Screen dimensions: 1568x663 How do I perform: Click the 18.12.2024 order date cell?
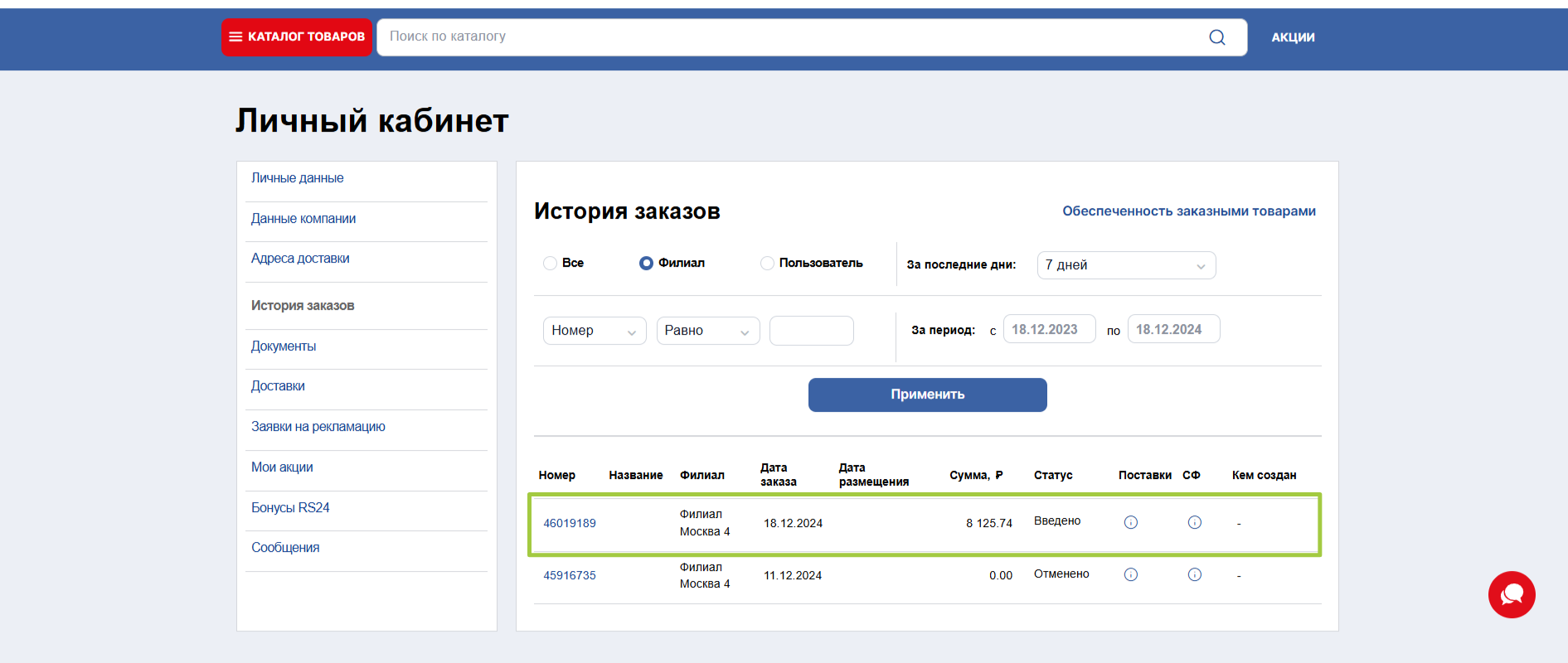(794, 523)
